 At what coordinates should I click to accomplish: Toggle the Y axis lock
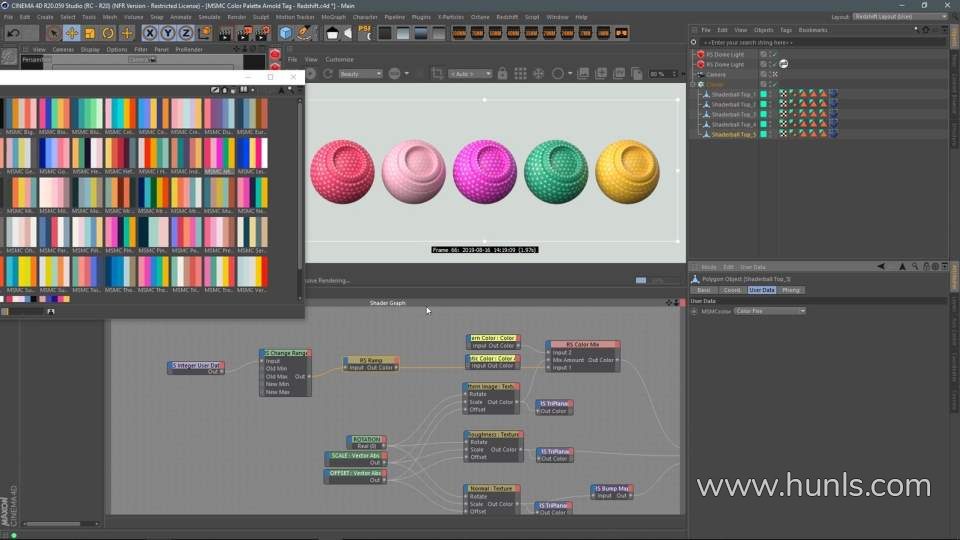tap(165, 33)
